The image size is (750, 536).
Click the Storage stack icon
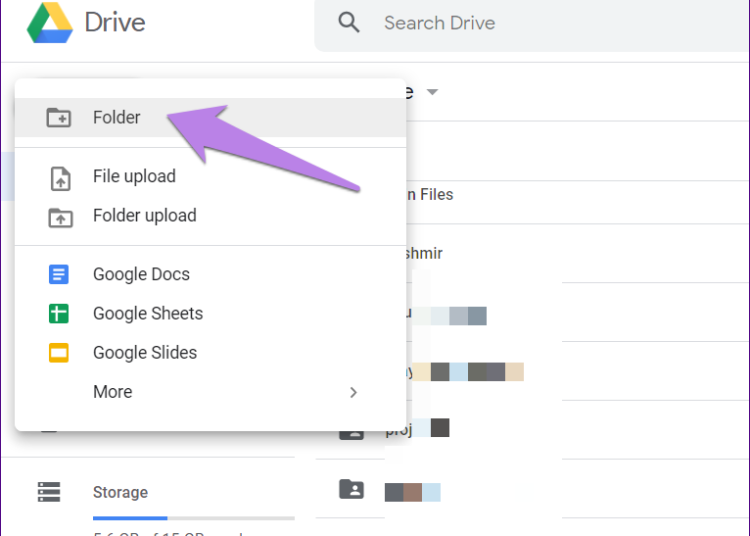pyautogui.click(x=49, y=492)
